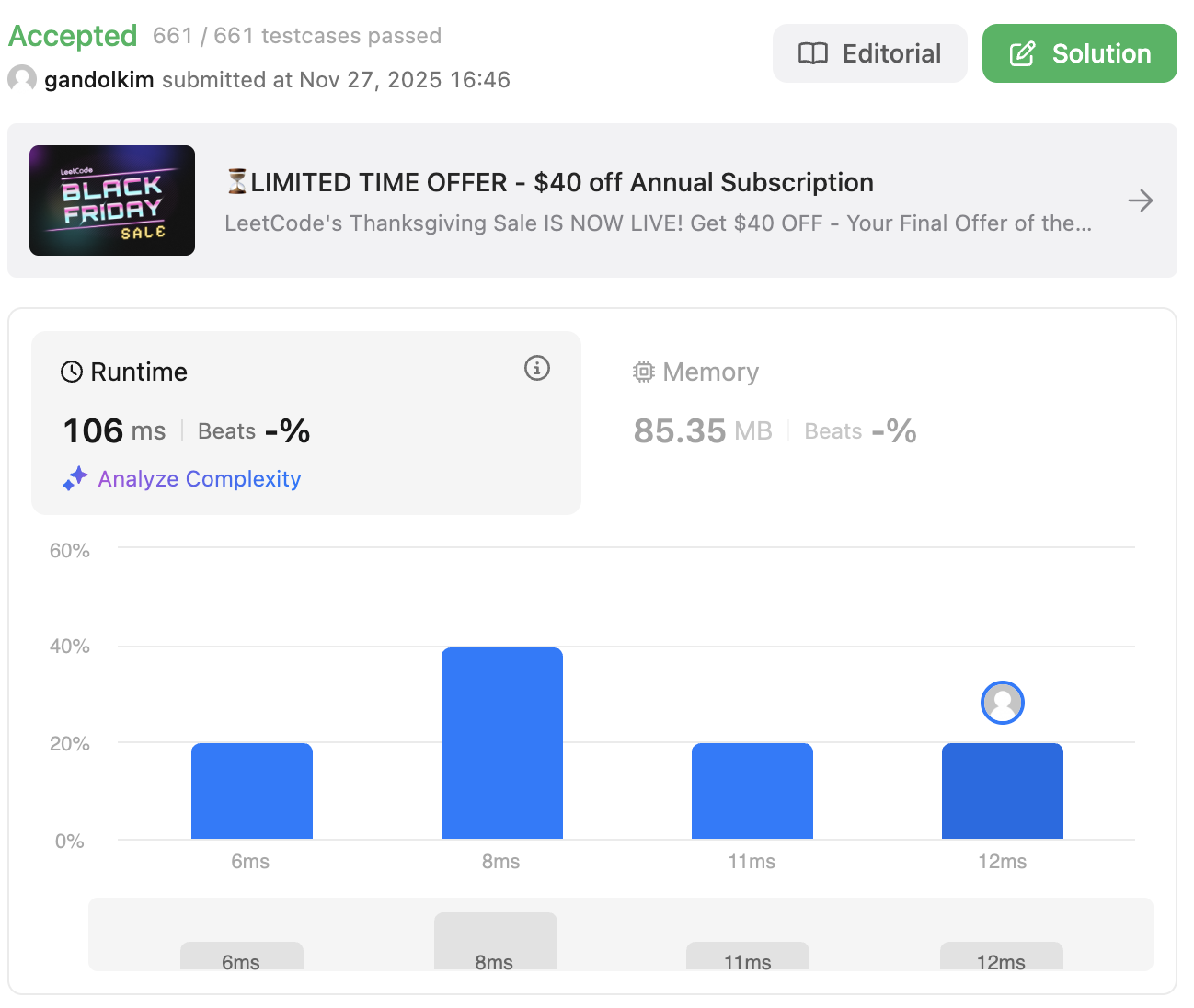Select the 11ms bar in the chart
The height and width of the screenshot is (1008, 1194).
(x=752, y=791)
